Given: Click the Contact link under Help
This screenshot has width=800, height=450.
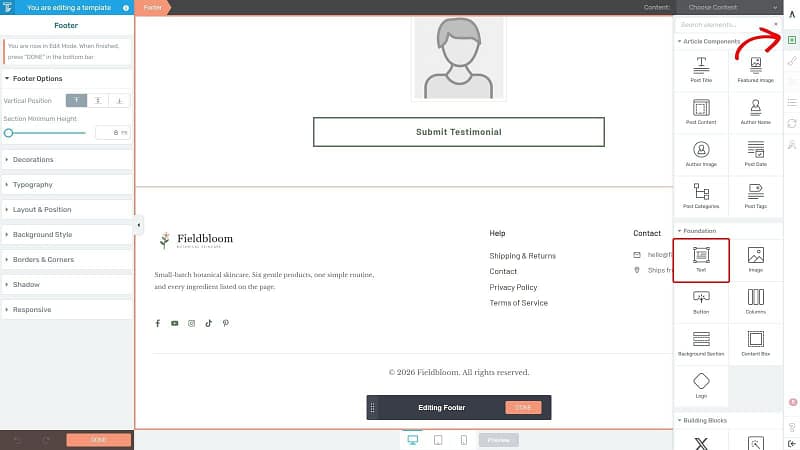Looking at the screenshot, I should pos(503,271).
